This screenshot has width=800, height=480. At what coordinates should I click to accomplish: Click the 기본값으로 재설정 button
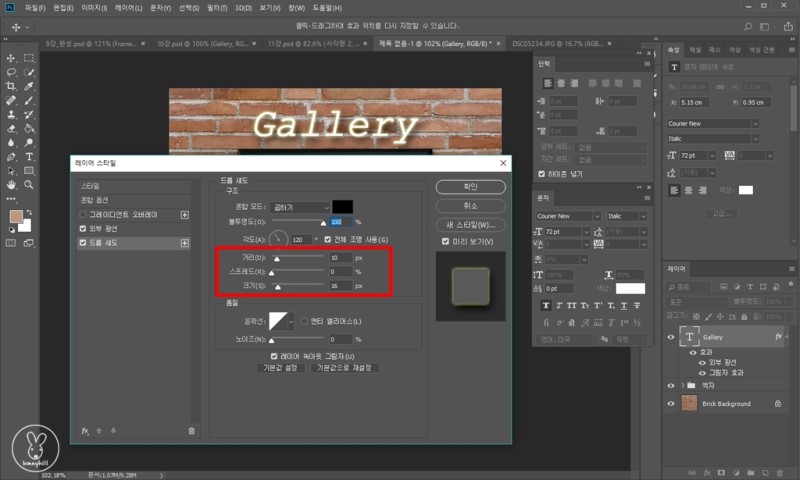343,368
